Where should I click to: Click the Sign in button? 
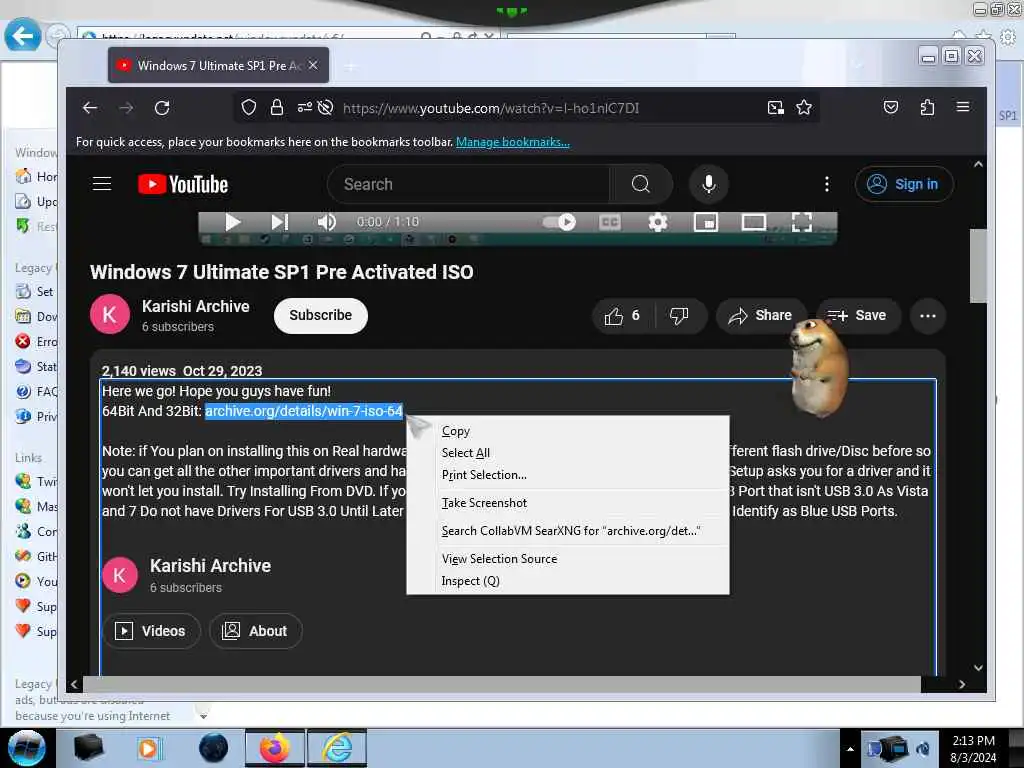tap(904, 184)
